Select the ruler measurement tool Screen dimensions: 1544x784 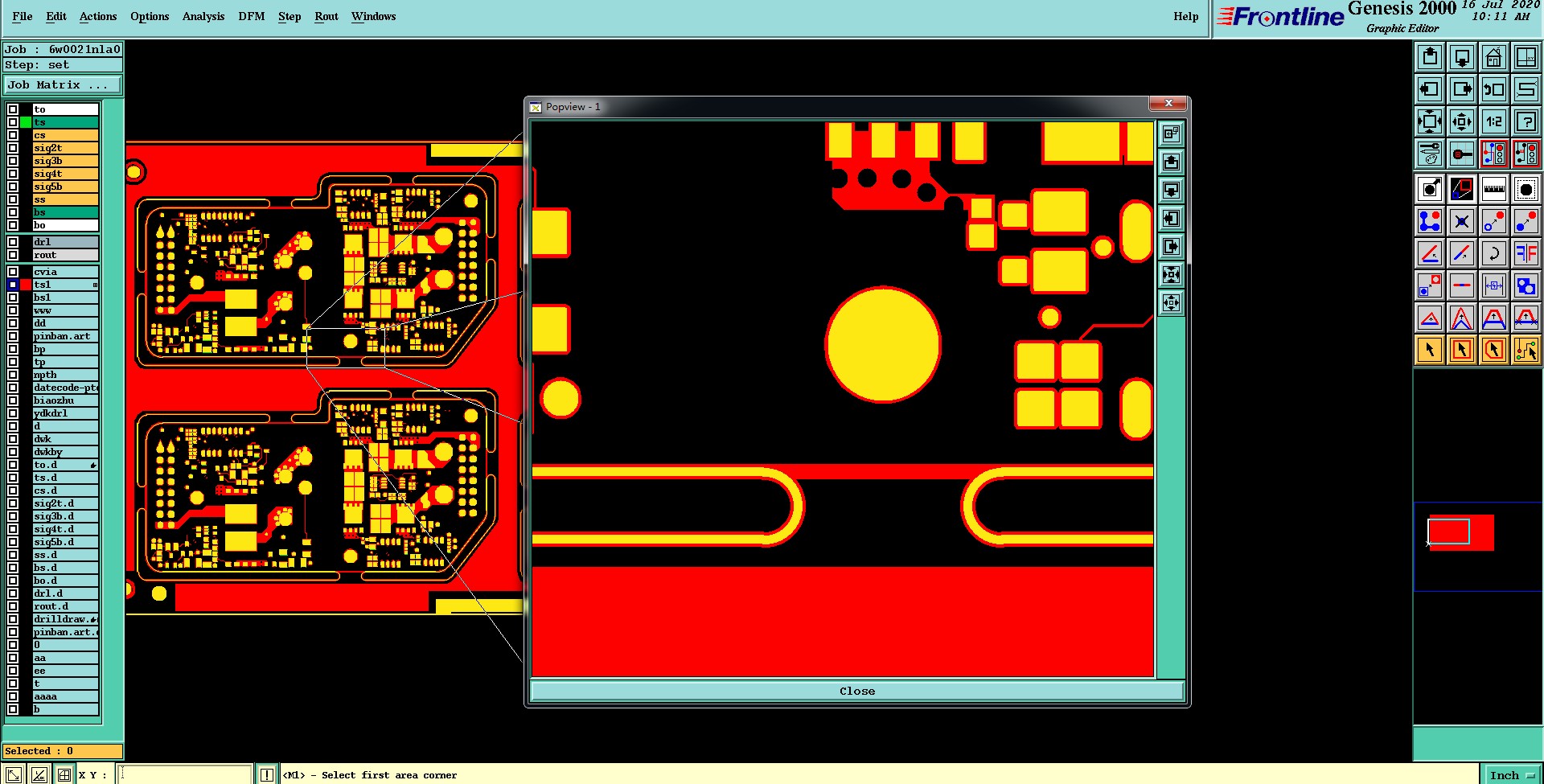[x=1494, y=189]
